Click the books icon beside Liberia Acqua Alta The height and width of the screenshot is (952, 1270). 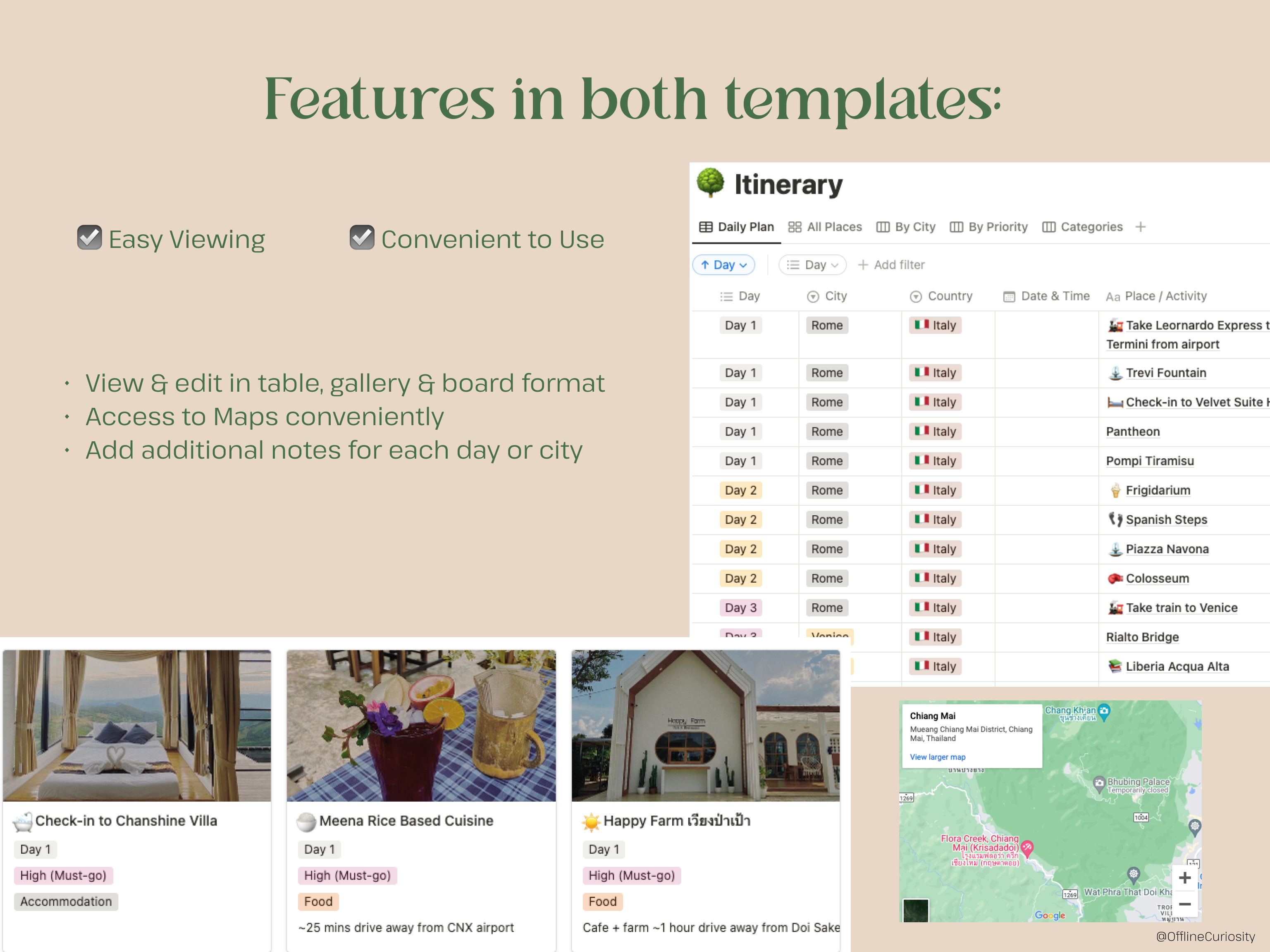point(1115,666)
